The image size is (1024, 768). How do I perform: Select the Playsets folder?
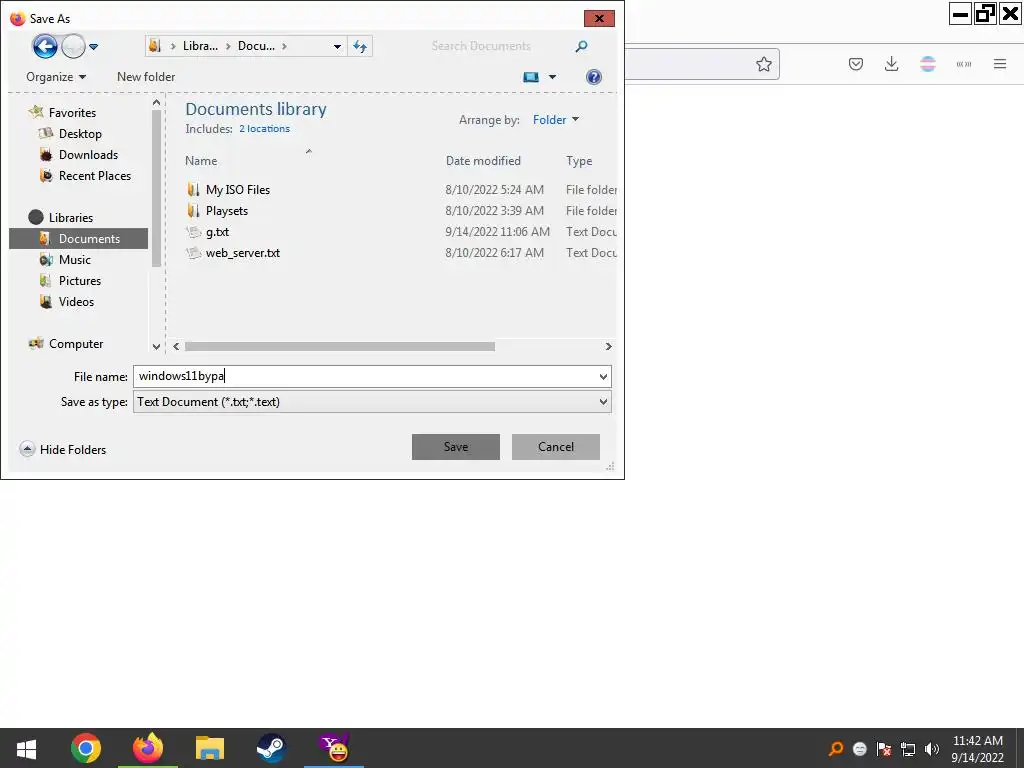pos(227,211)
